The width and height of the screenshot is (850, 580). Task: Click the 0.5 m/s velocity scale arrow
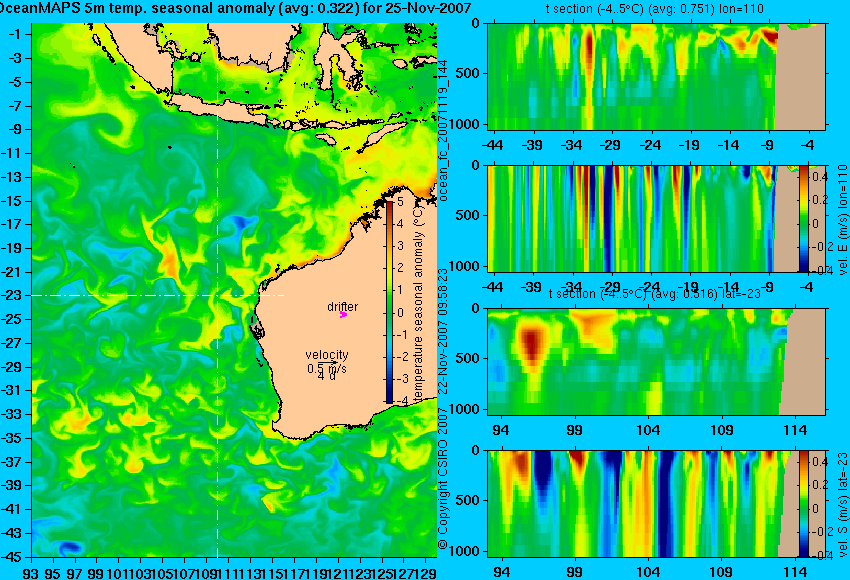pyautogui.click(x=327, y=363)
